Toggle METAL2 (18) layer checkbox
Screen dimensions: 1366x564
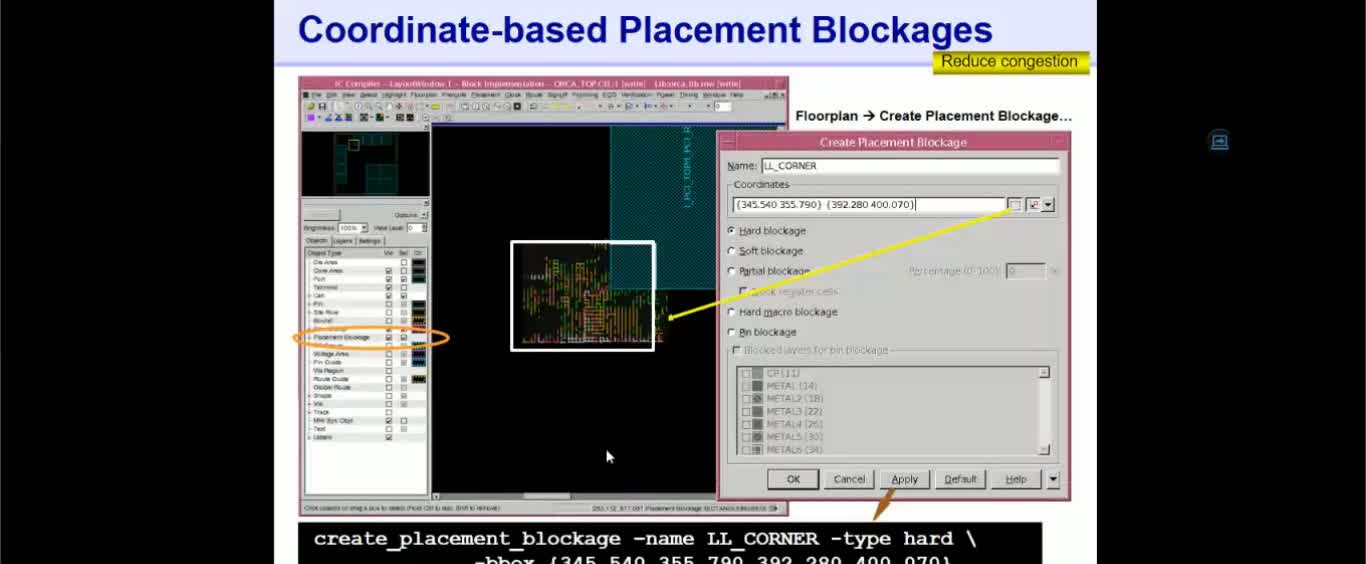coord(746,398)
